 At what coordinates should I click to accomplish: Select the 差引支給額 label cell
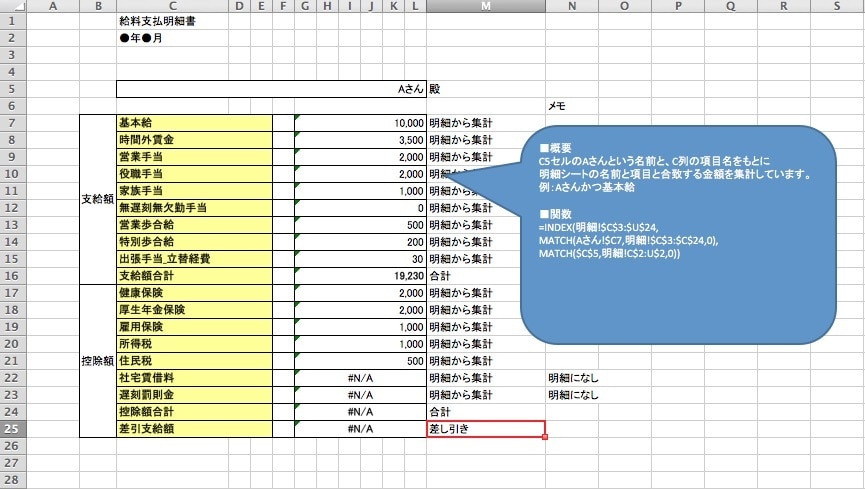(x=194, y=429)
